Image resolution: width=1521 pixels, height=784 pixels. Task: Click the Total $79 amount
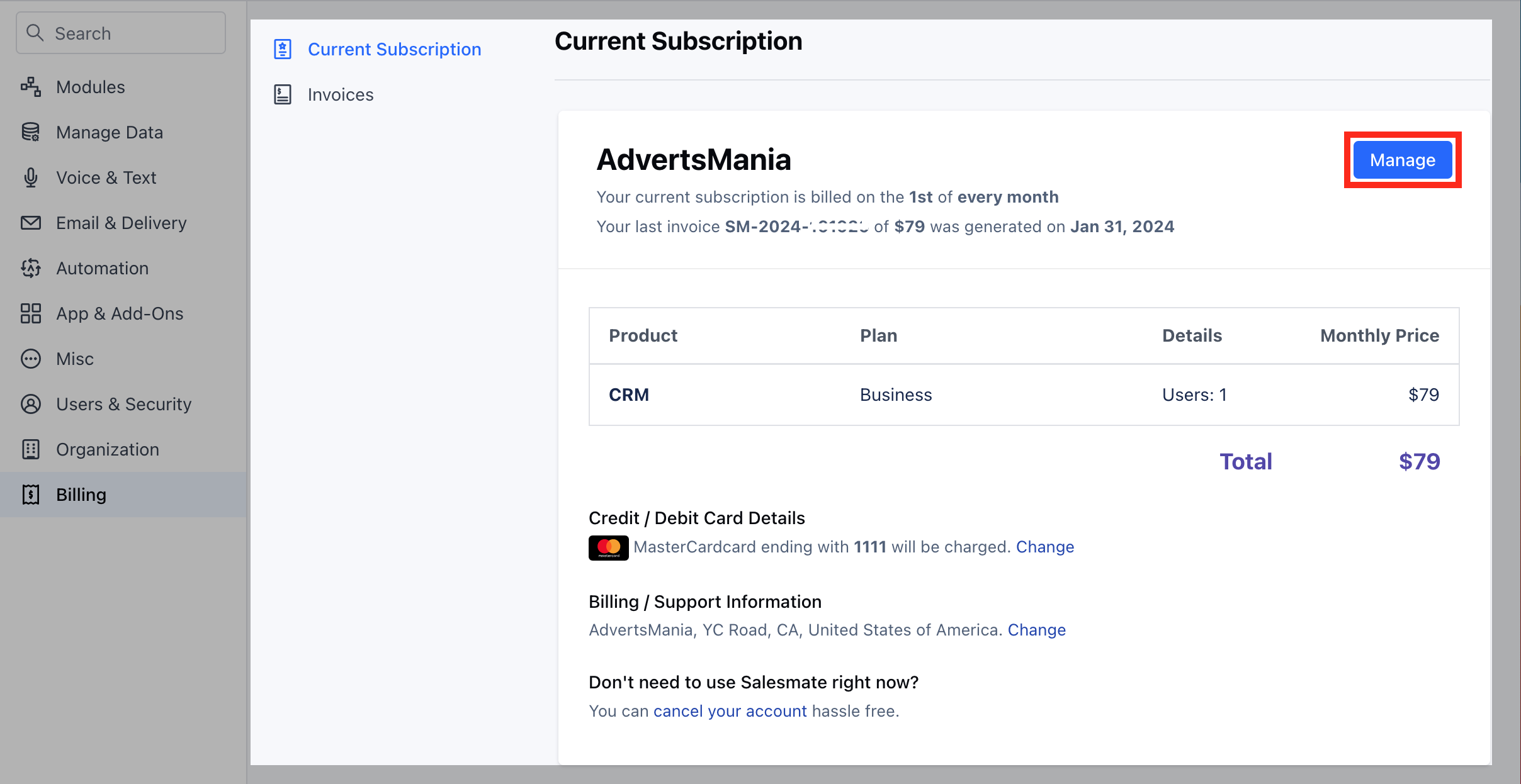coord(1419,461)
